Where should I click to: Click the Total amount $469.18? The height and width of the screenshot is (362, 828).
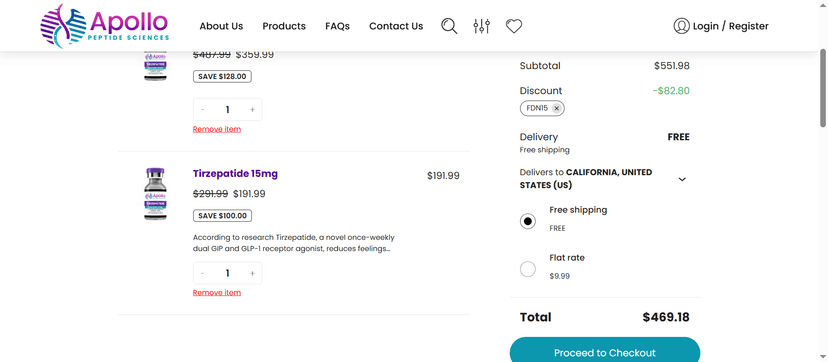tap(666, 317)
